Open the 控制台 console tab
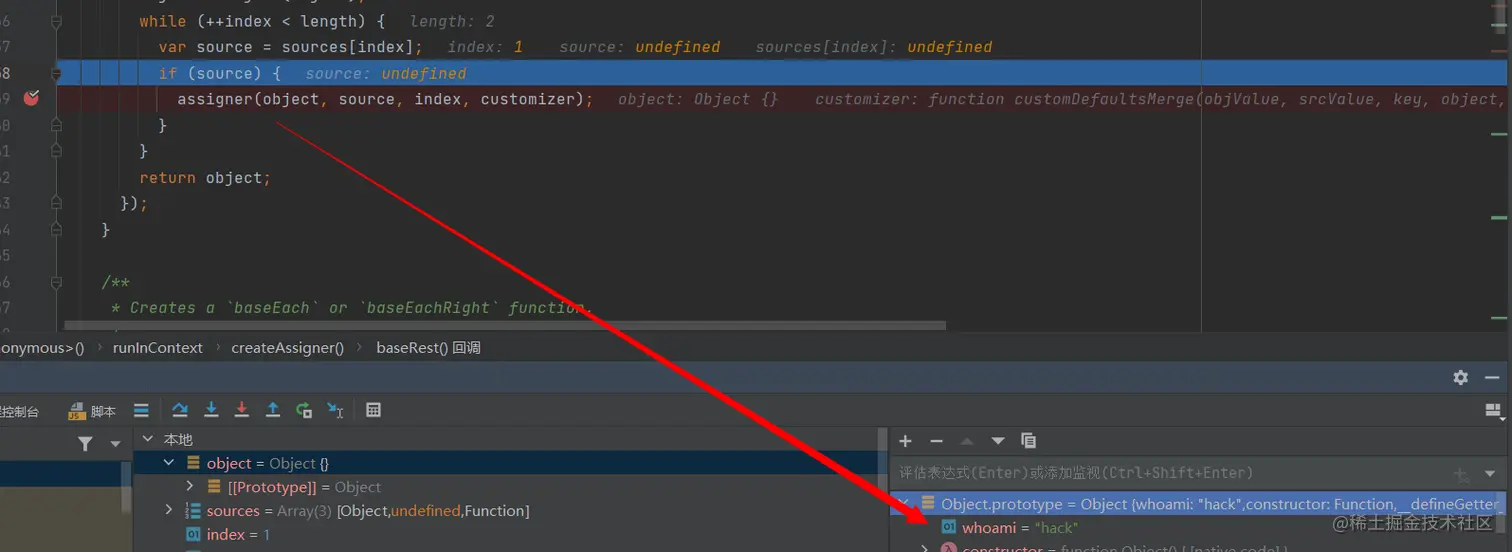The height and width of the screenshot is (552, 1512). [x=20, y=411]
